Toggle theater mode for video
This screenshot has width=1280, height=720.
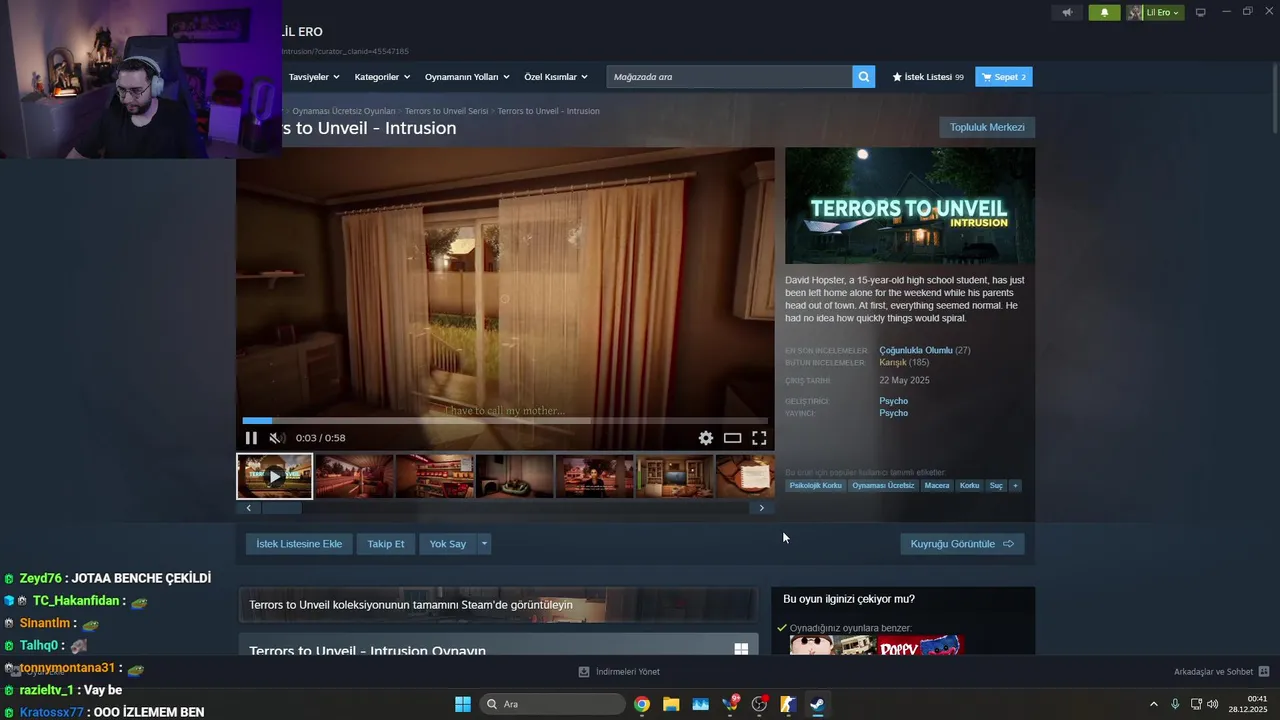(x=732, y=438)
